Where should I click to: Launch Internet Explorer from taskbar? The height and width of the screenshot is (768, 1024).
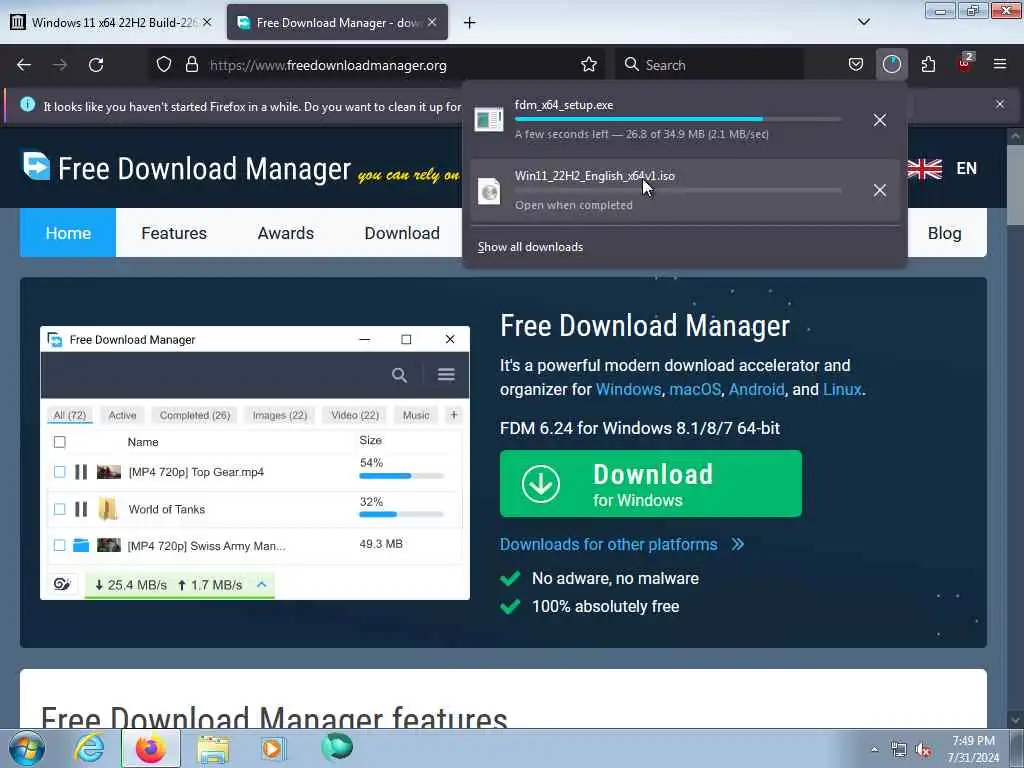click(89, 748)
